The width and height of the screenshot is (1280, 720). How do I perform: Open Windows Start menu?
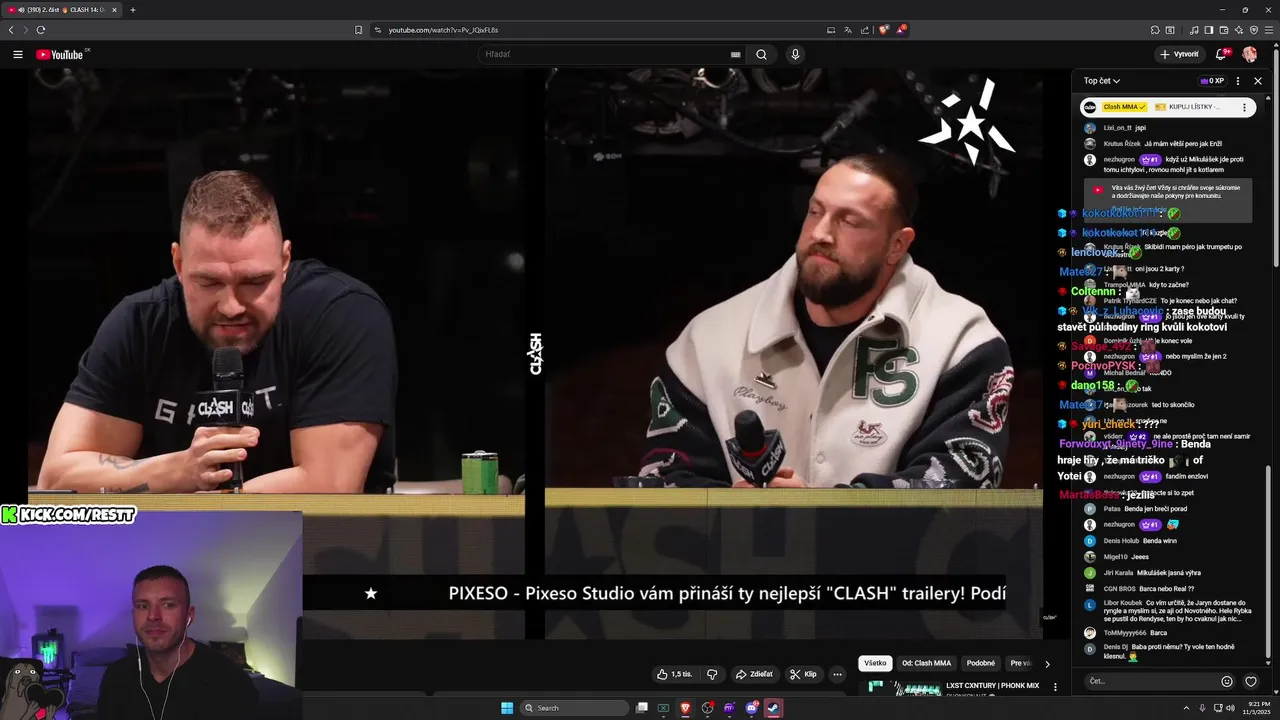coord(507,708)
